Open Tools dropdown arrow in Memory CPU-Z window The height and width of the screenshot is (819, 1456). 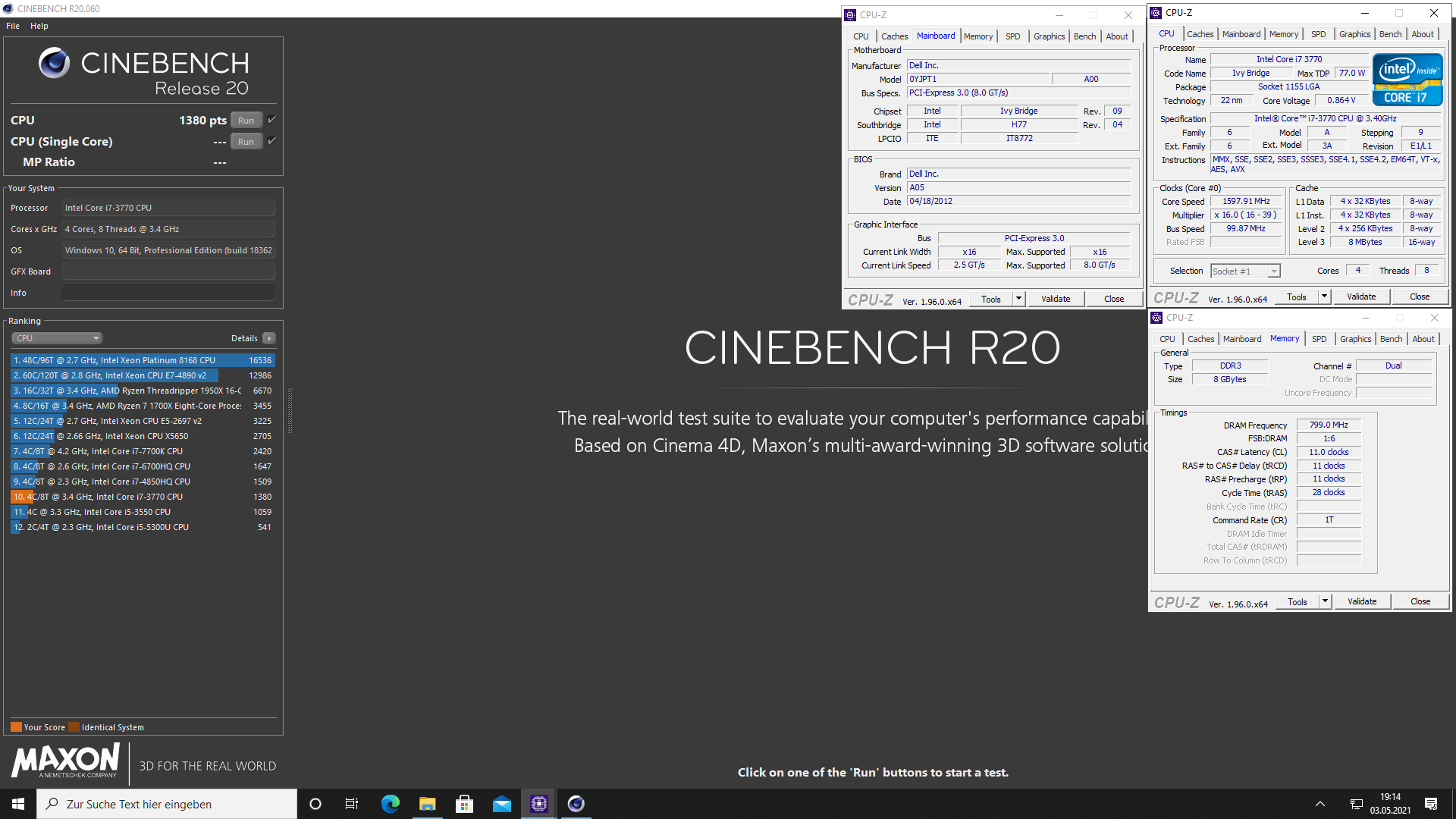pos(1326,601)
